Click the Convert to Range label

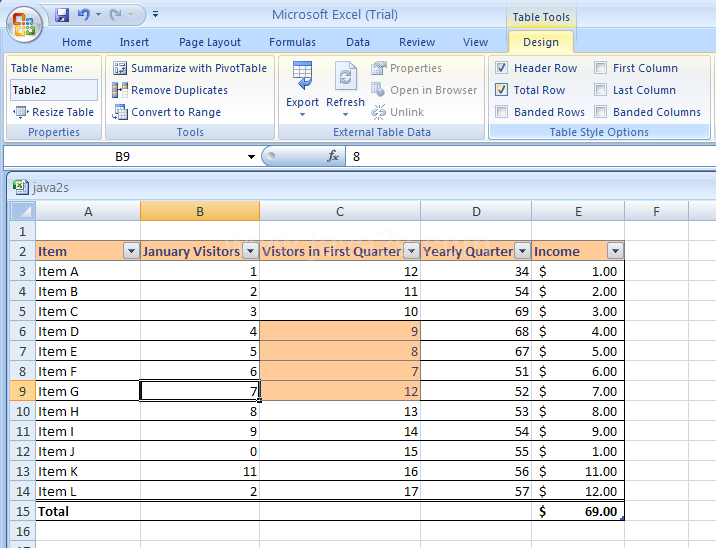(176, 112)
